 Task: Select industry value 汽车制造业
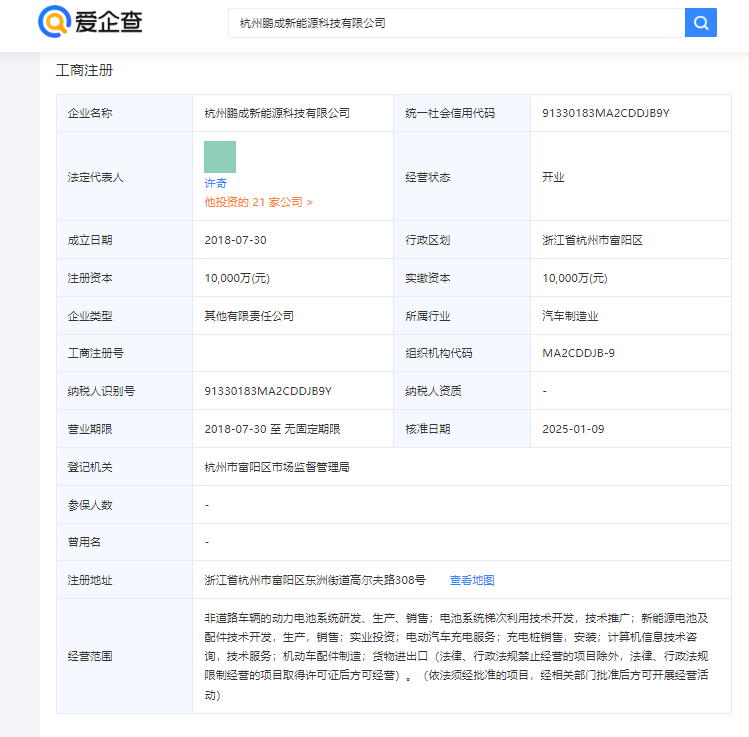point(570,316)
